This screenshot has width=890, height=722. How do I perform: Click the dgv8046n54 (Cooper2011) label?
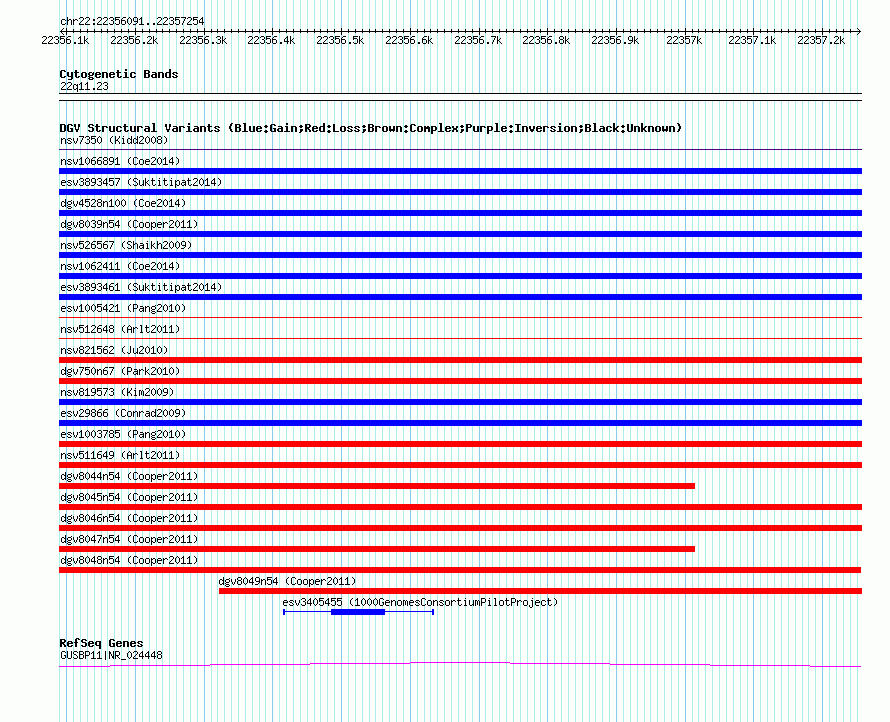pos(129,518)
